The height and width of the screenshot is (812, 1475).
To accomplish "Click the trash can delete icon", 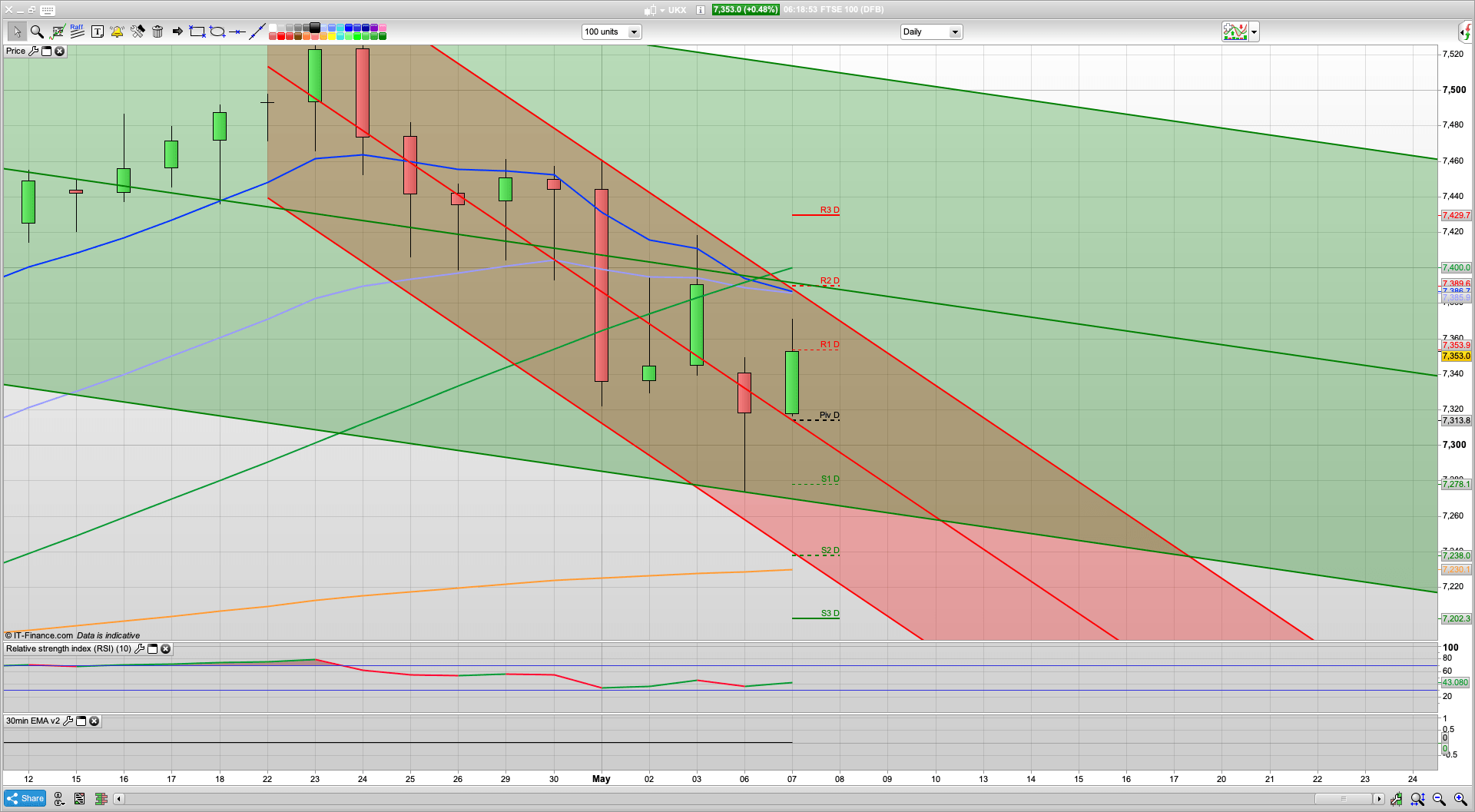I will click(x=157, y=31).
